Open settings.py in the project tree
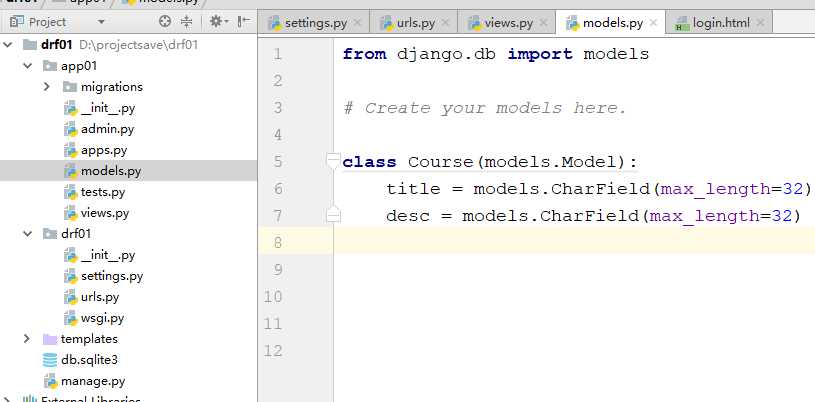Image resolution: width=815 pixels, height=402 pixels. click(112, 276)
